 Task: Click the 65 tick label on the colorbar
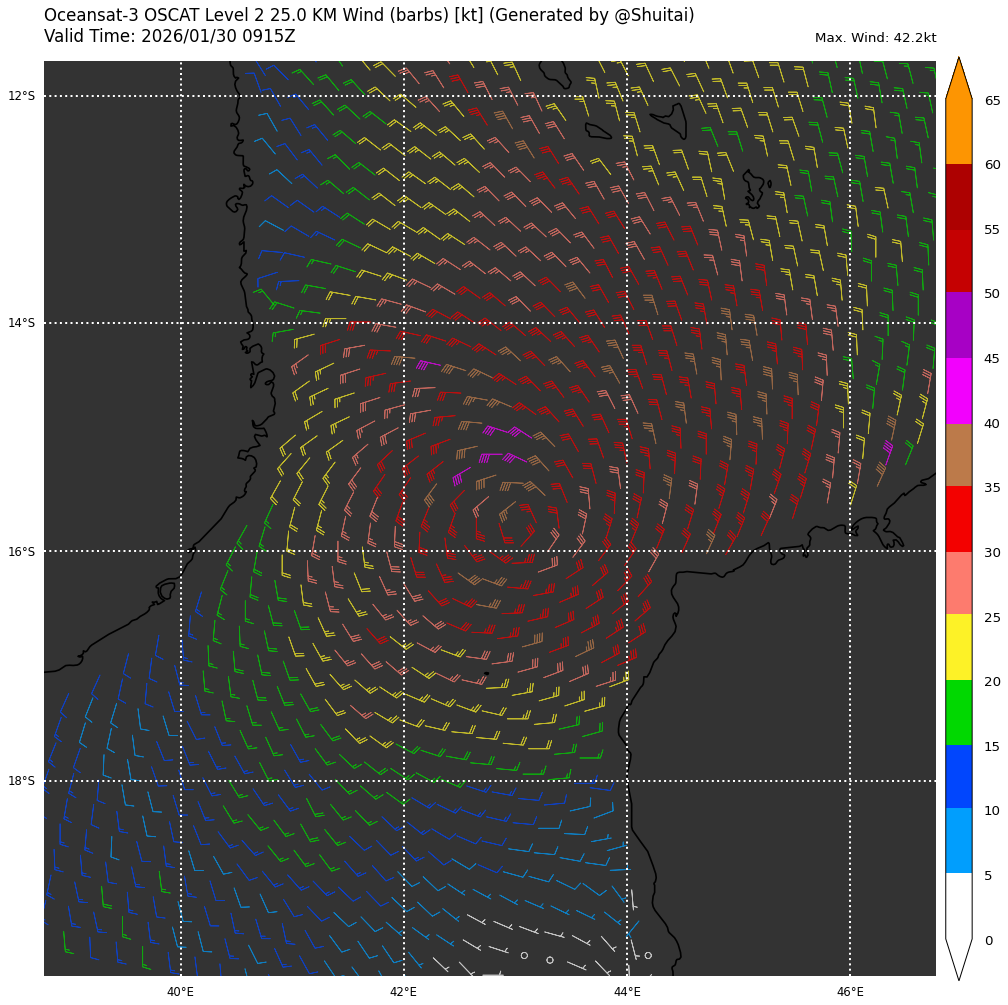[x=992, y=101]
